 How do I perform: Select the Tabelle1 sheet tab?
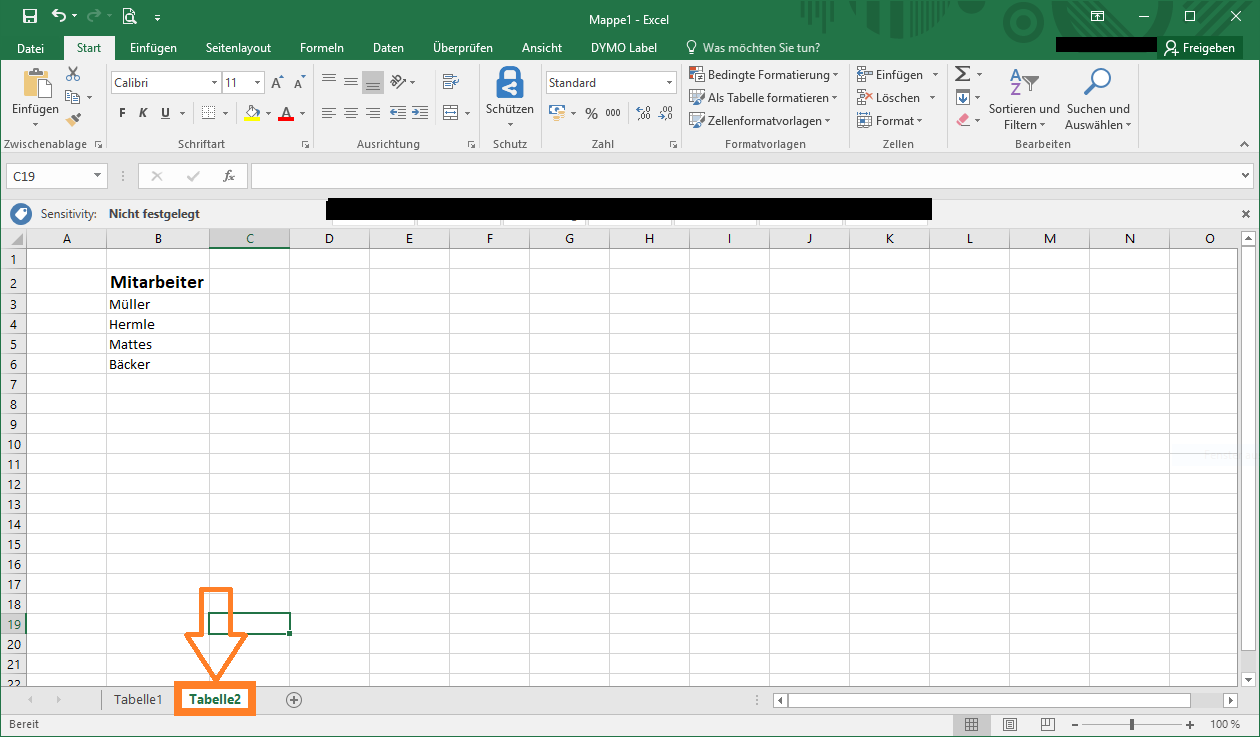click(138, 699)
